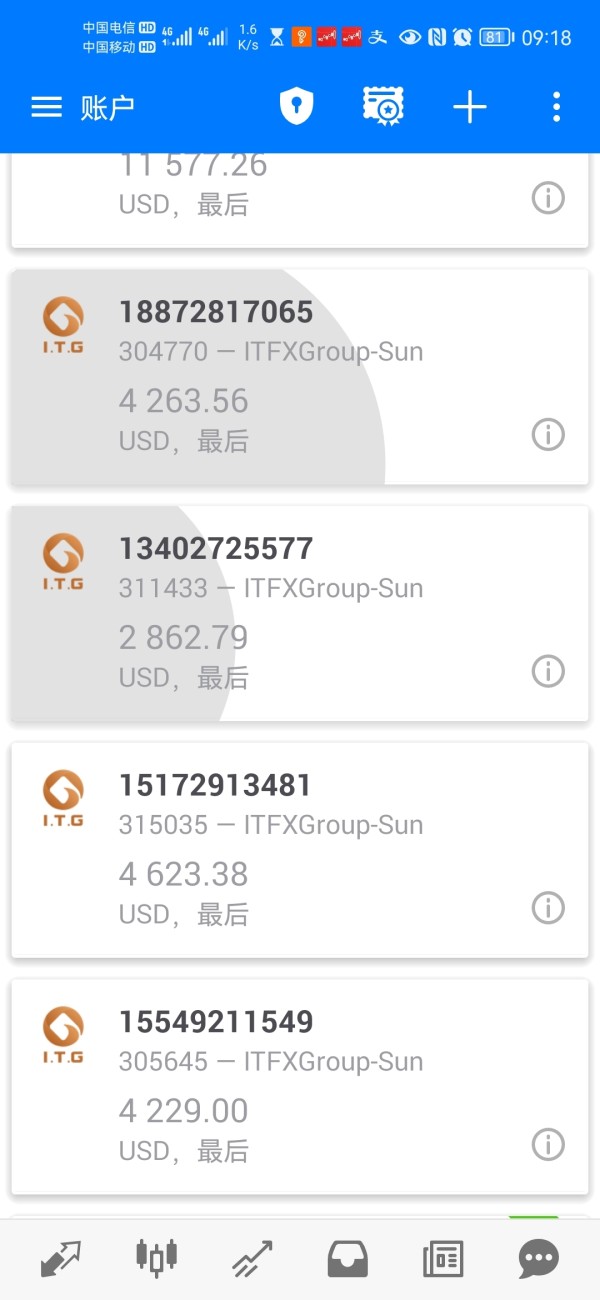Tap the I.T.G logo of account 15549211549
The image size is (600, 1300).
[x=63, y=1035]
